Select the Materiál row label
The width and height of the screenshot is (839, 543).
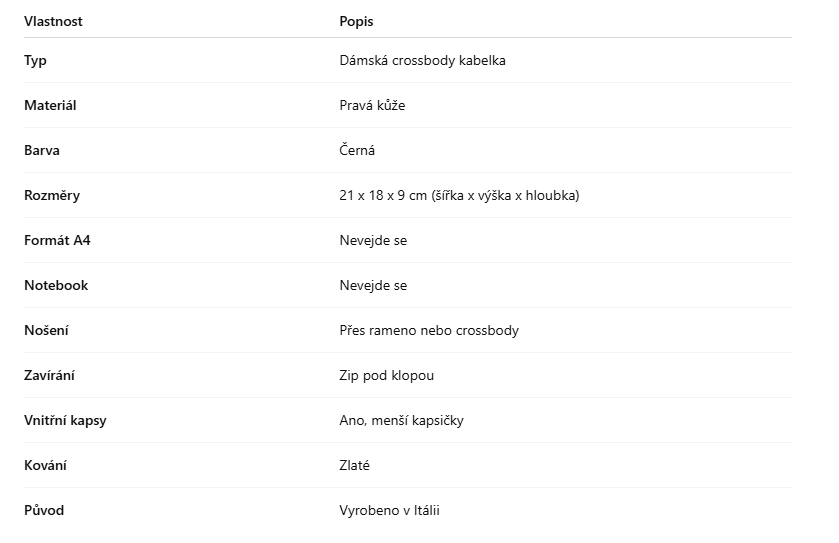(50, 105)
